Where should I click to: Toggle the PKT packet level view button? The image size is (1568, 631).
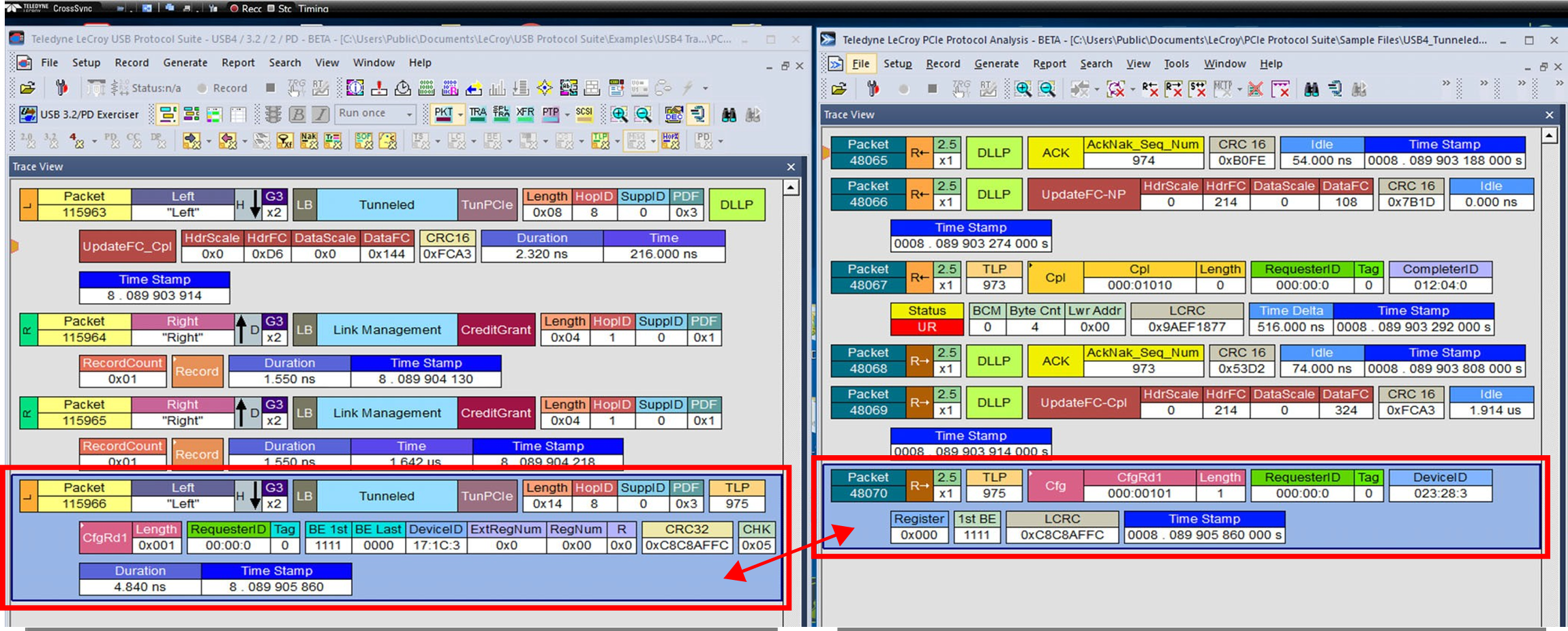click(444, 114)
